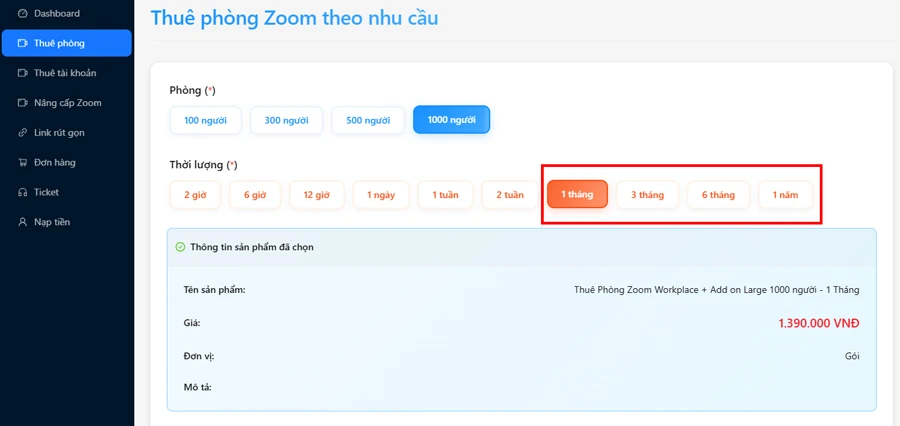The height and width of the screenshot is (426, 900).
Task: Click the cart icon beside Đơn hàng
Action: coord(22,162)
